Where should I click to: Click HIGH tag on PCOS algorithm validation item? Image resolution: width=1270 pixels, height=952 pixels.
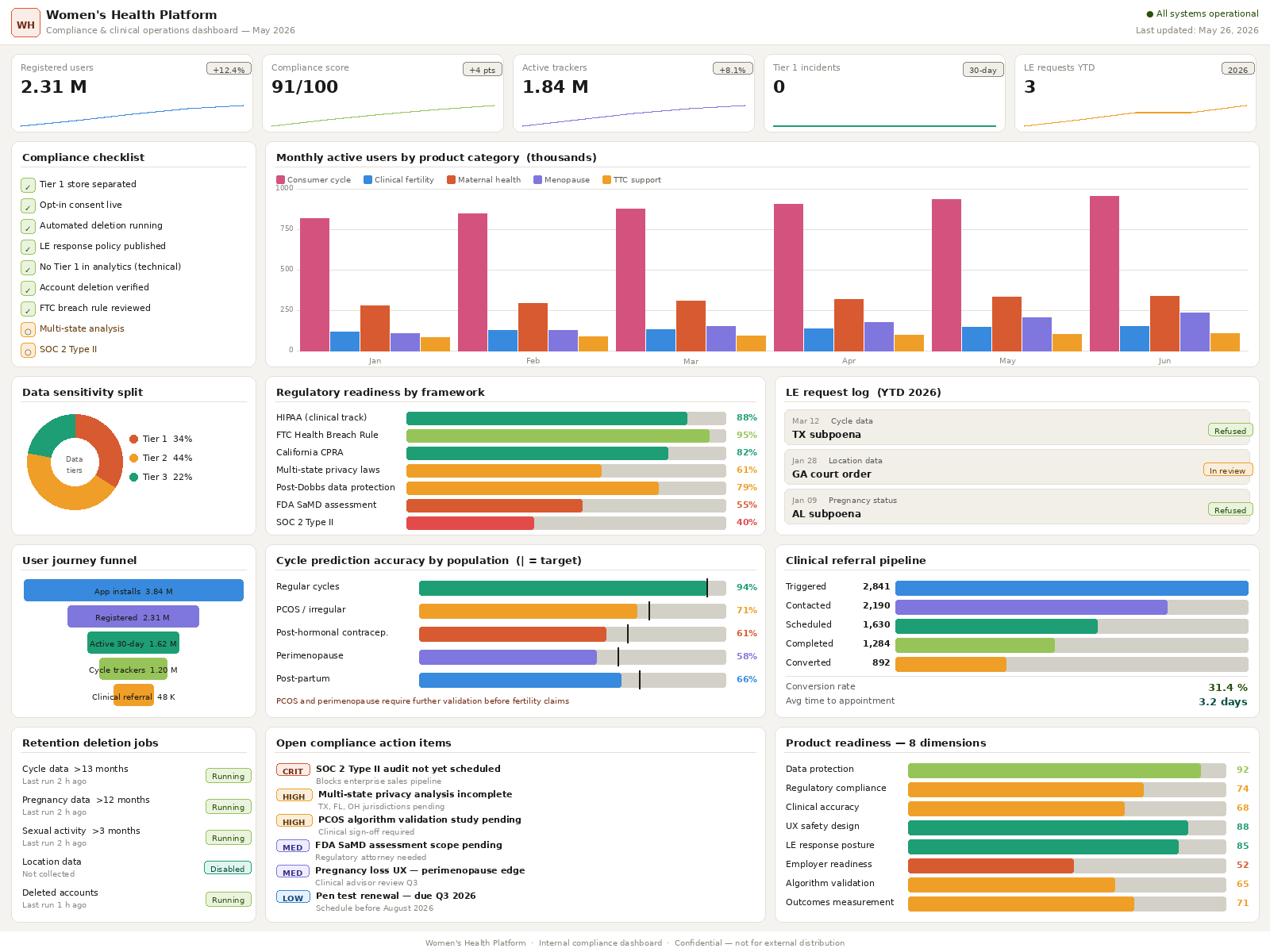pos(294,821)
